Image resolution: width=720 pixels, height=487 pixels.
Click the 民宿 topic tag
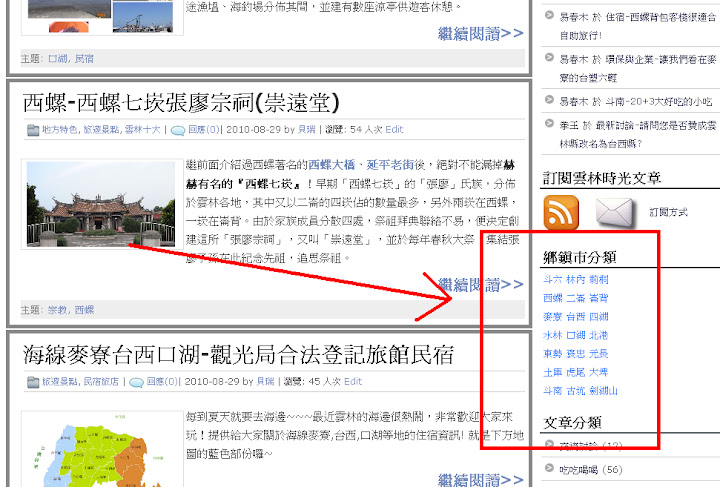84,59
